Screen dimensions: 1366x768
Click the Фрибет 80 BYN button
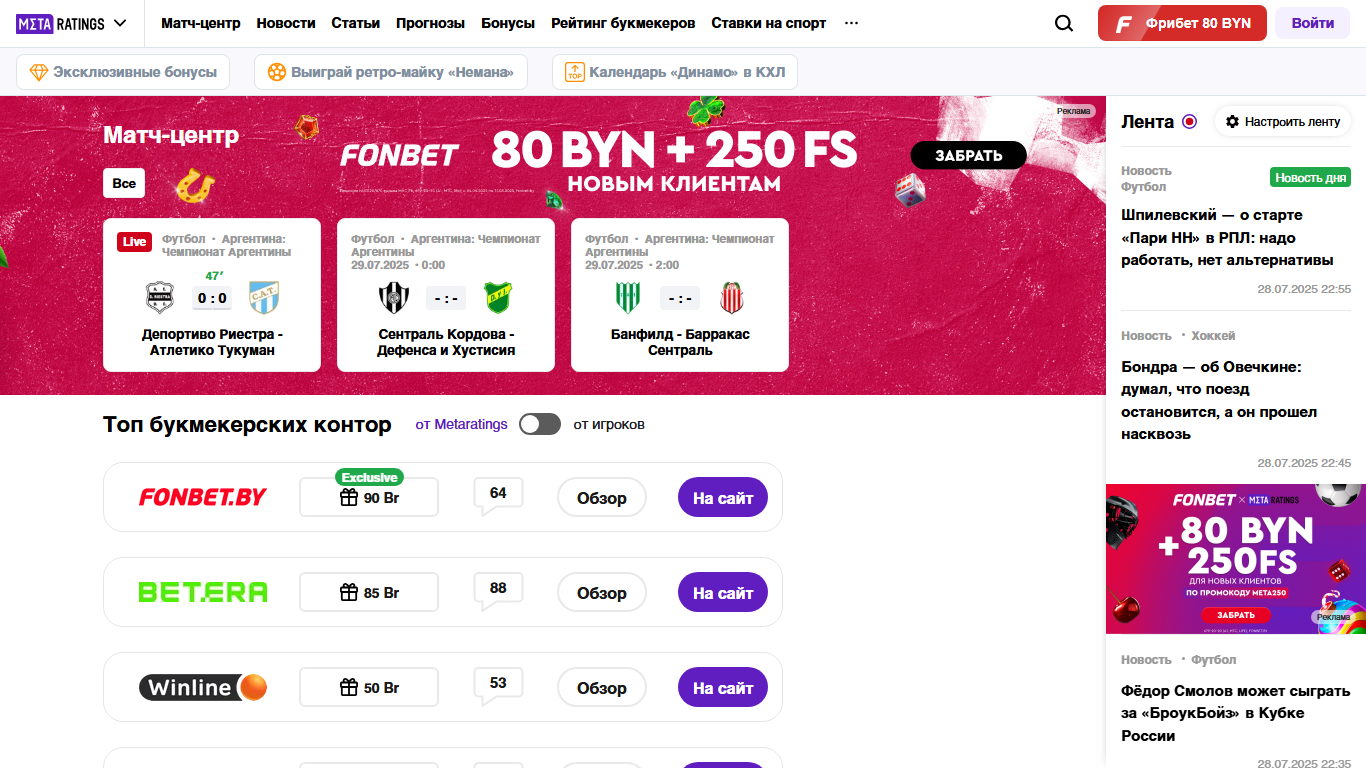[1182, 23]
